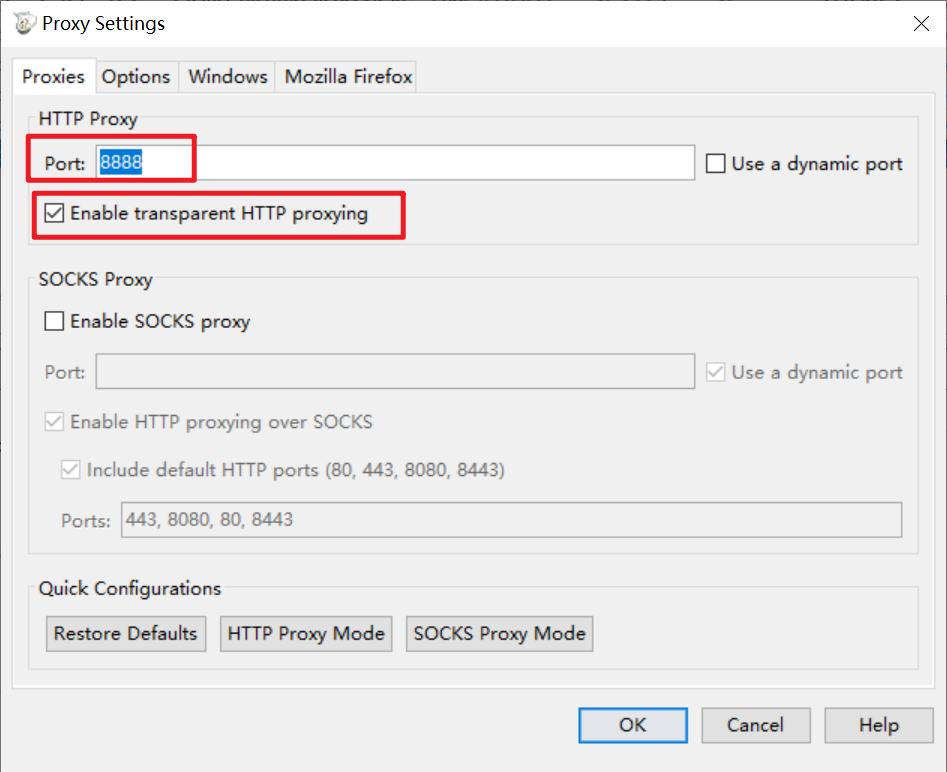Click the Restore Defaults button
Viewport: 947px width, 772px height.
[x=126, y=634]
